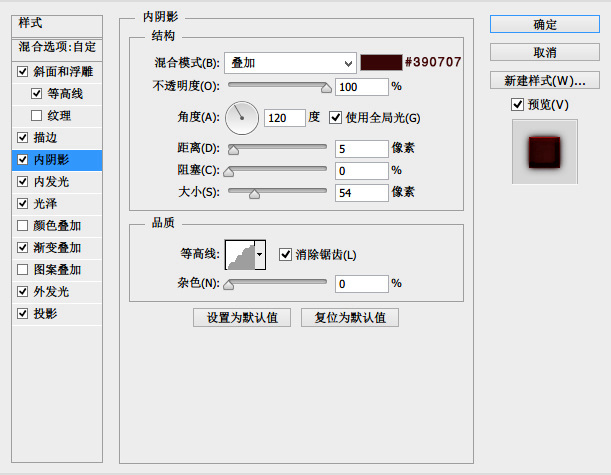Screen dimensions: 611x475
Task: Open the 内发光 style settings row
Action: pos(57,181)
